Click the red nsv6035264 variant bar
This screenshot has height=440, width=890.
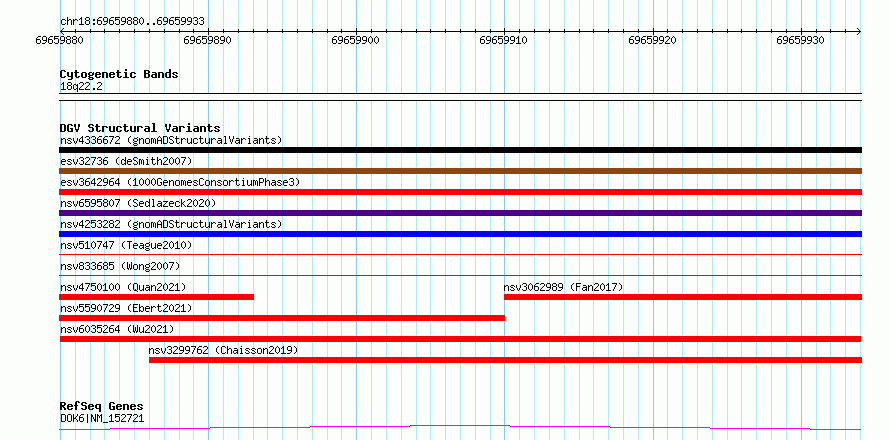(460, 339)
